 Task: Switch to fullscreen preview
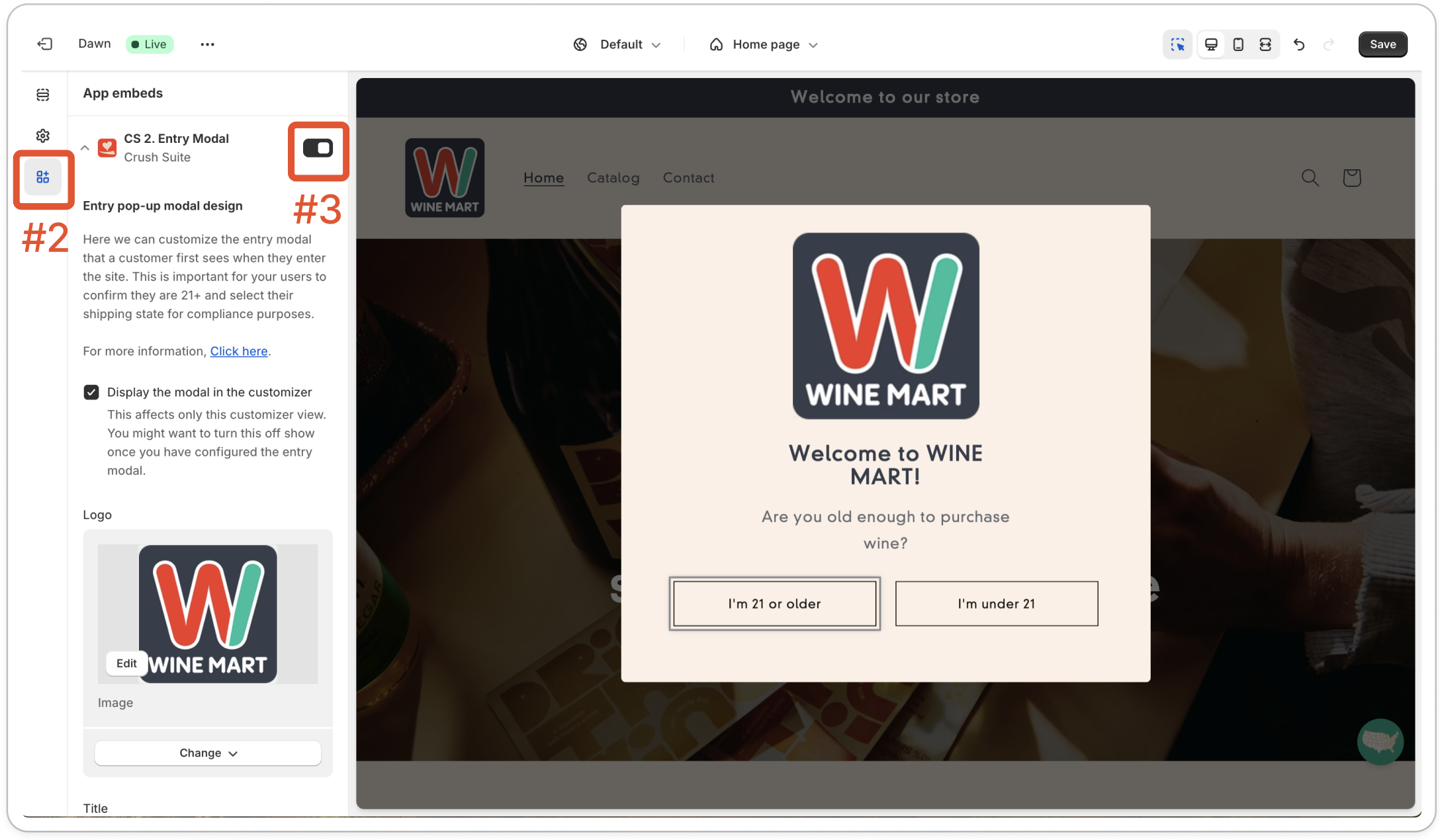click(1265, 44)
